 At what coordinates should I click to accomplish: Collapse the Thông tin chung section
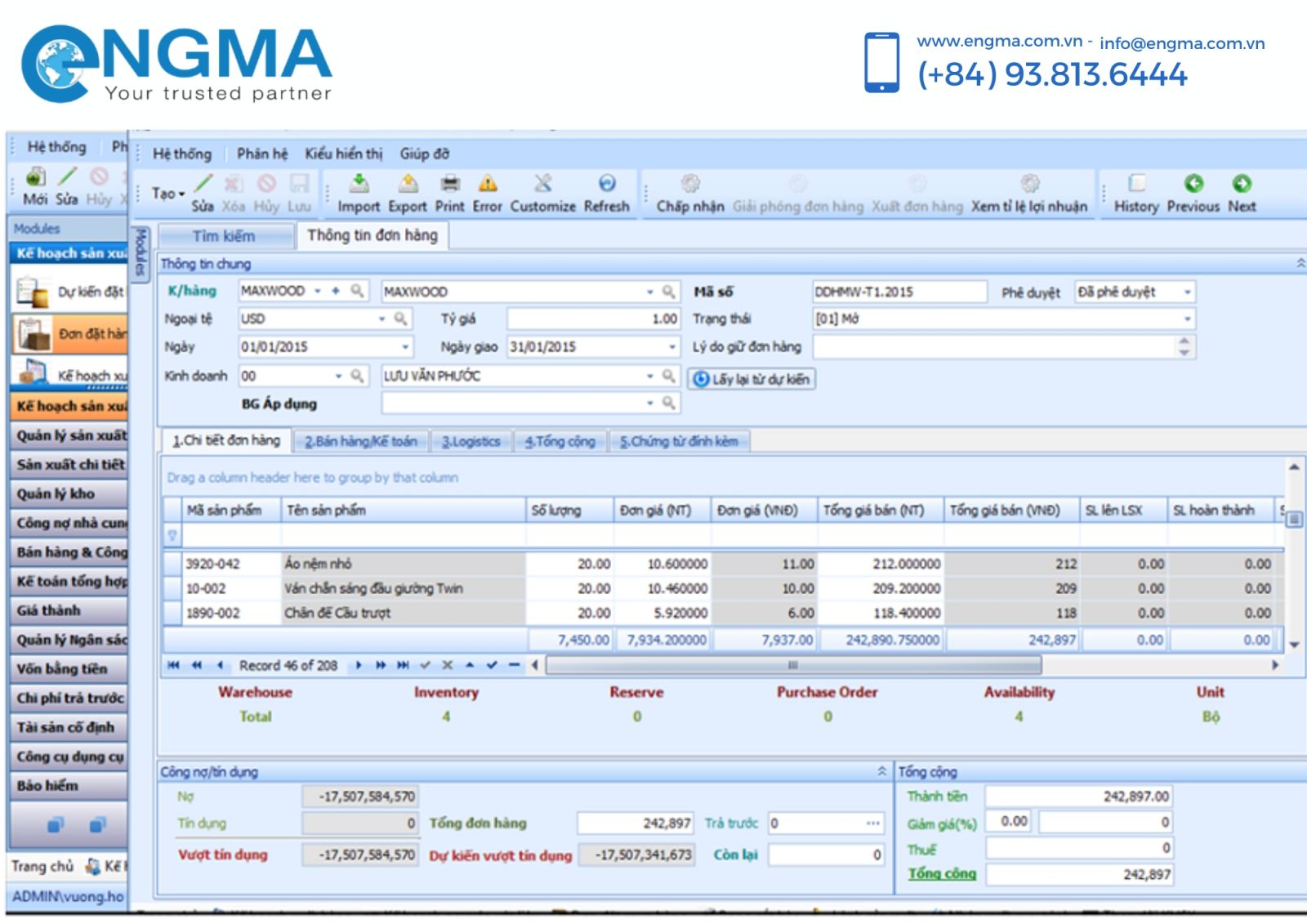(1300, 263)
